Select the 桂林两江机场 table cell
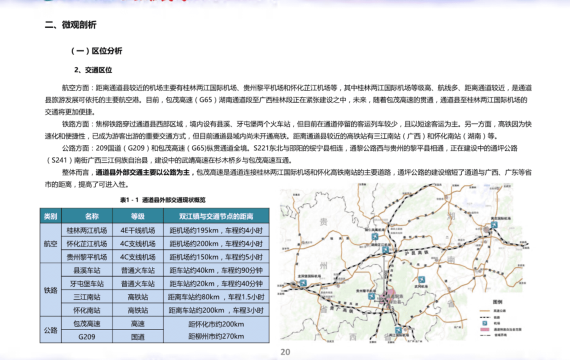This screenshot has height=360, width=570. click(x=87, y=230)
